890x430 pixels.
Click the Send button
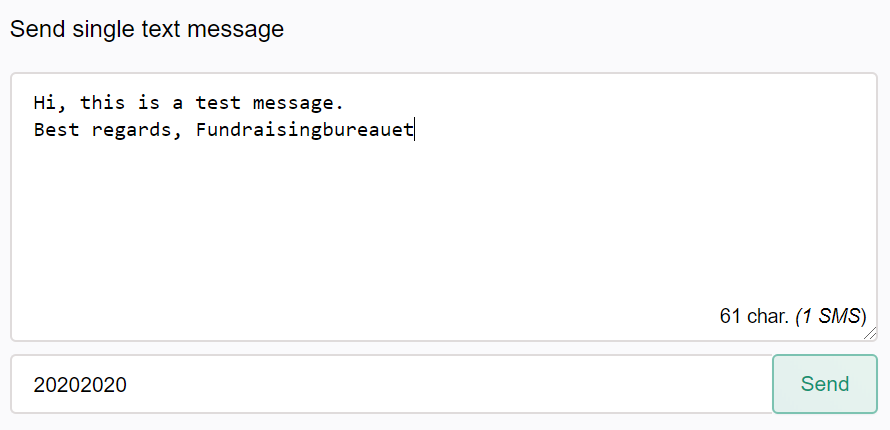[x=825, y=384]
